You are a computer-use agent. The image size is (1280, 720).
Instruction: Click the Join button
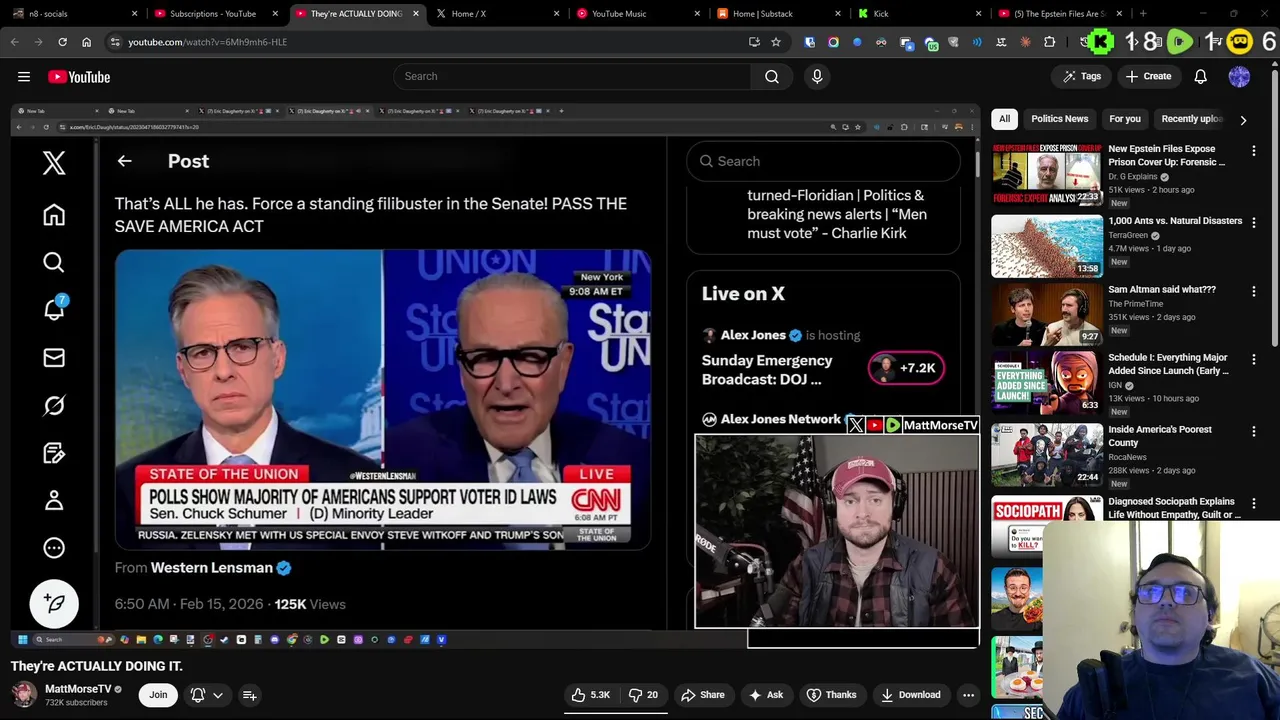158,695
